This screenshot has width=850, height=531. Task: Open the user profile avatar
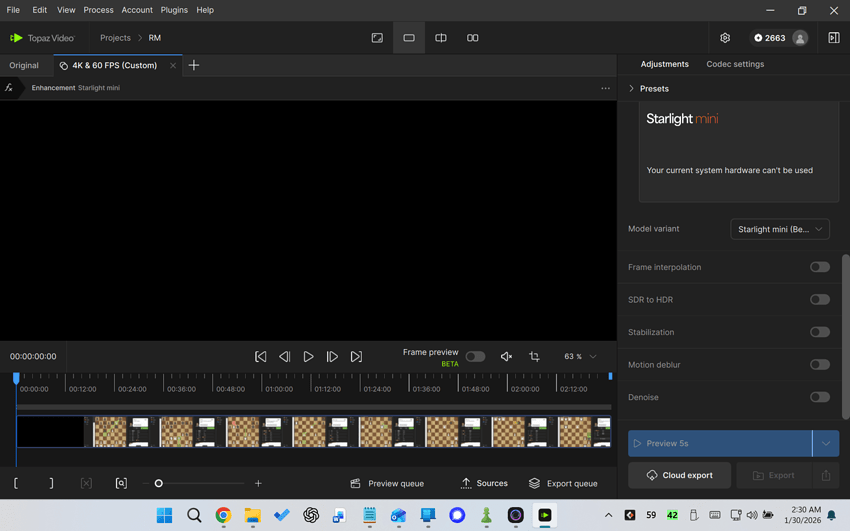click(x=800, y=38)
